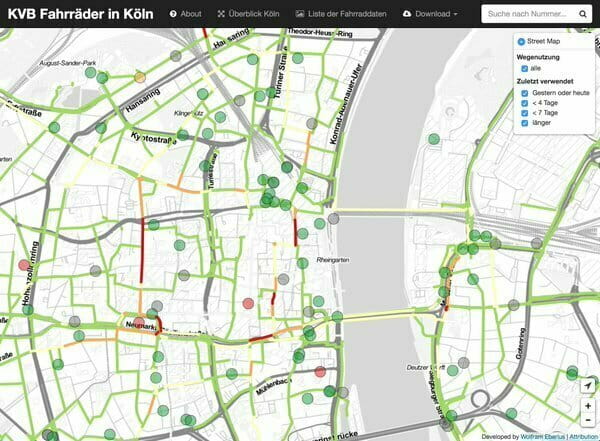
Task: Click the About question mark icon
Action: pyautogui.click(x=173, y=14)
